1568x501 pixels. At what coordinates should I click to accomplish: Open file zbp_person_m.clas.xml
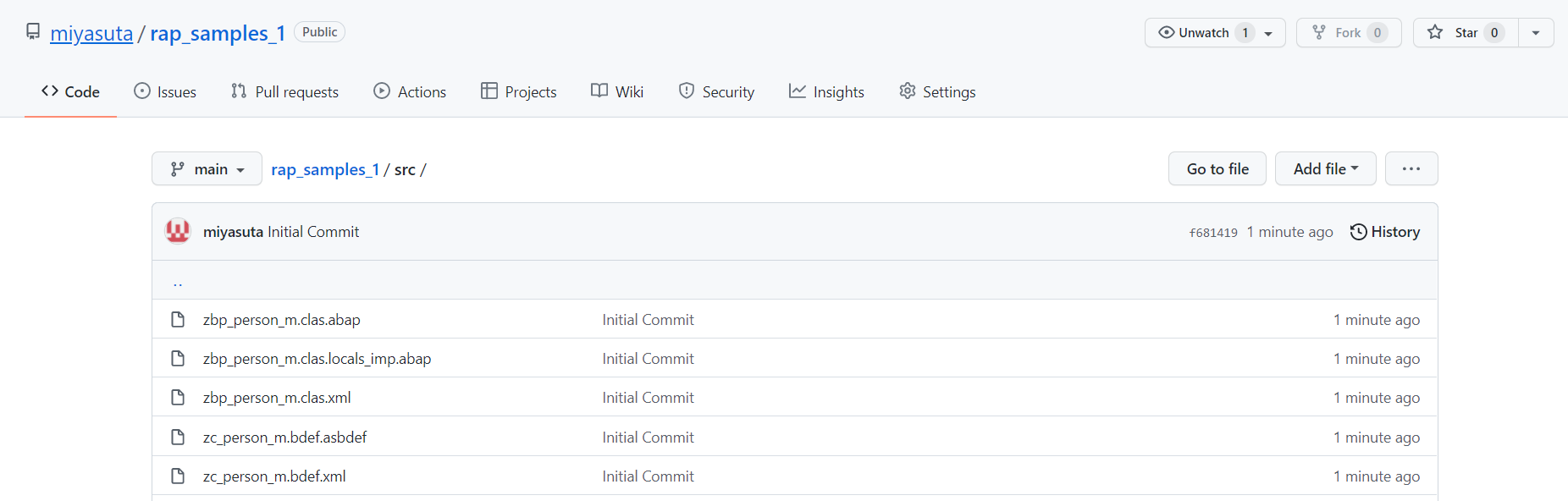(x=277, y=398)
